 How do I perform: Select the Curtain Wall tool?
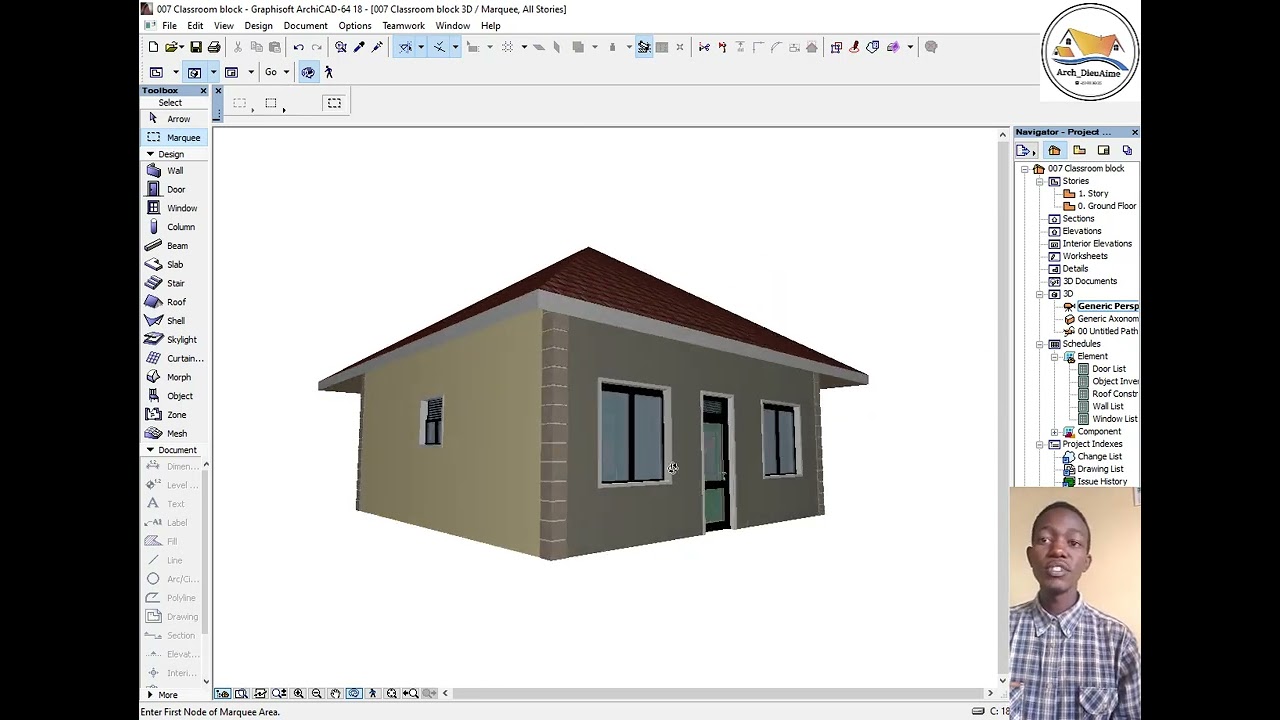coord(175,358)
